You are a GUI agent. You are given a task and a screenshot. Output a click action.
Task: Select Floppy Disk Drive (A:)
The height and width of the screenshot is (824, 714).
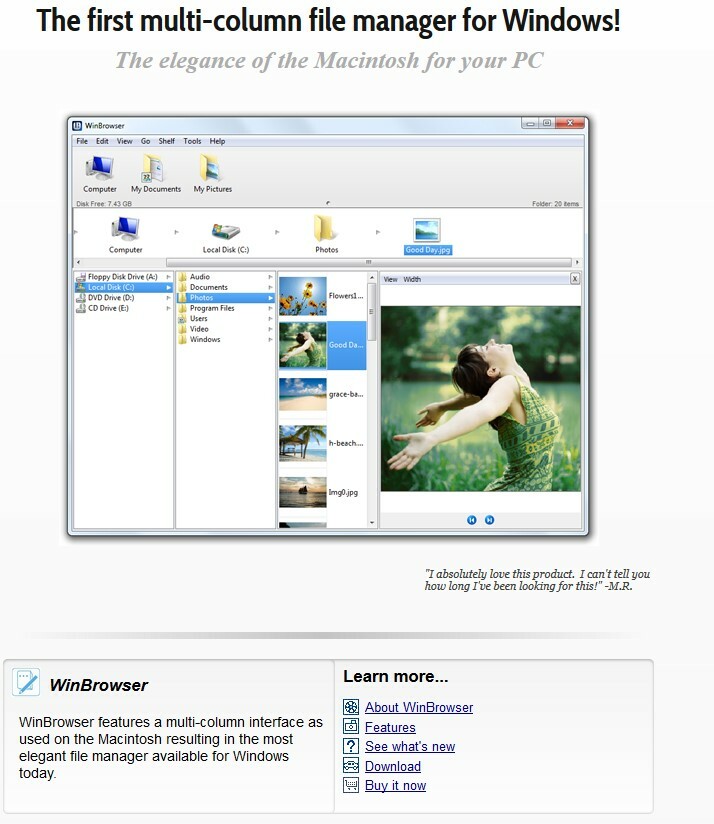123,276
